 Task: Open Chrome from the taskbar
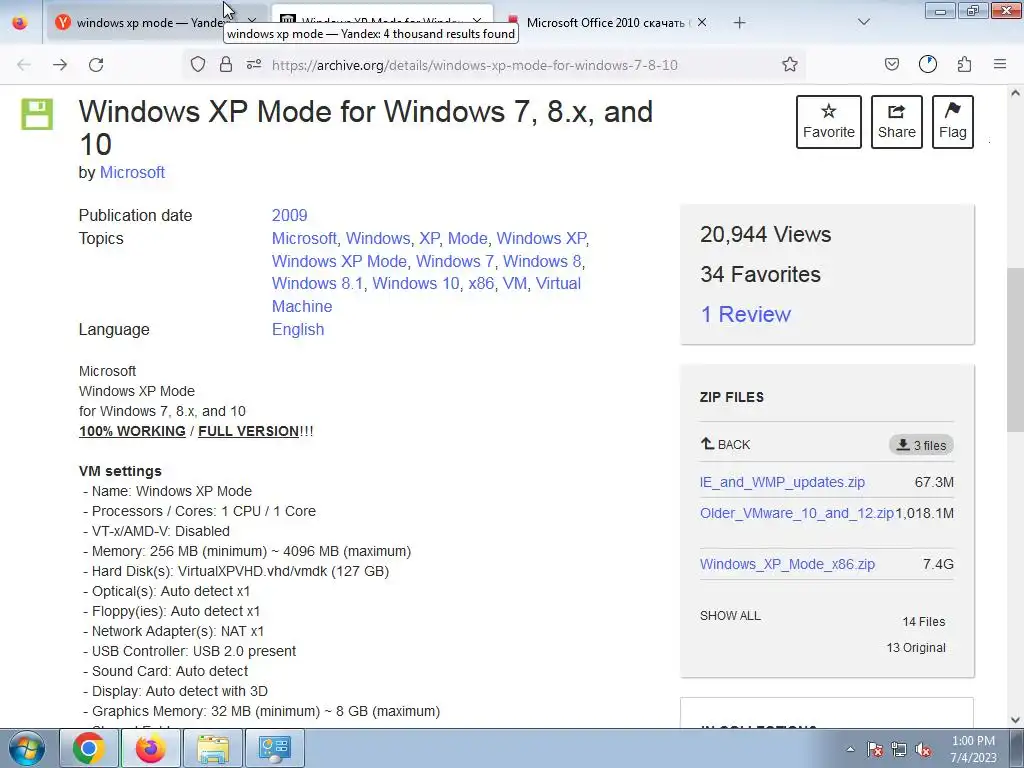[x=89, y=748]
